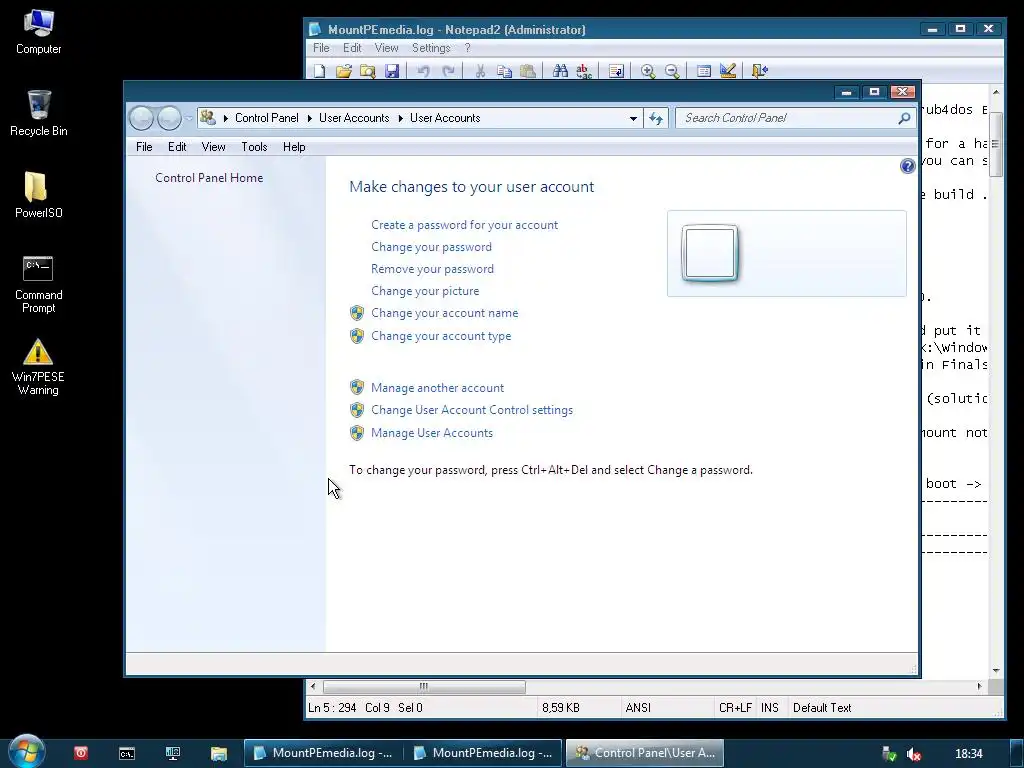The width and height of the screenshot is (1024, 768).
Task: Go to Control Panel Home
Action: point(209,178)
